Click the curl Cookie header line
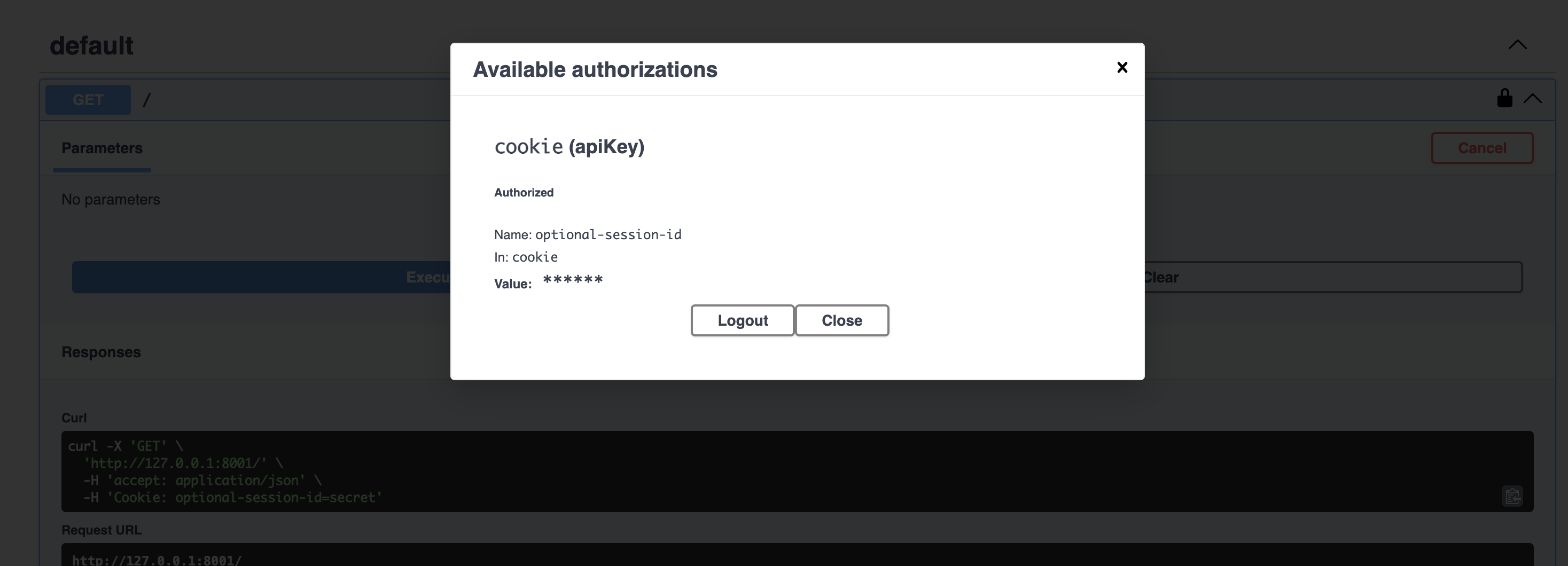The height and width of the screenshot is (566, 1568). (x=233, y=497)
